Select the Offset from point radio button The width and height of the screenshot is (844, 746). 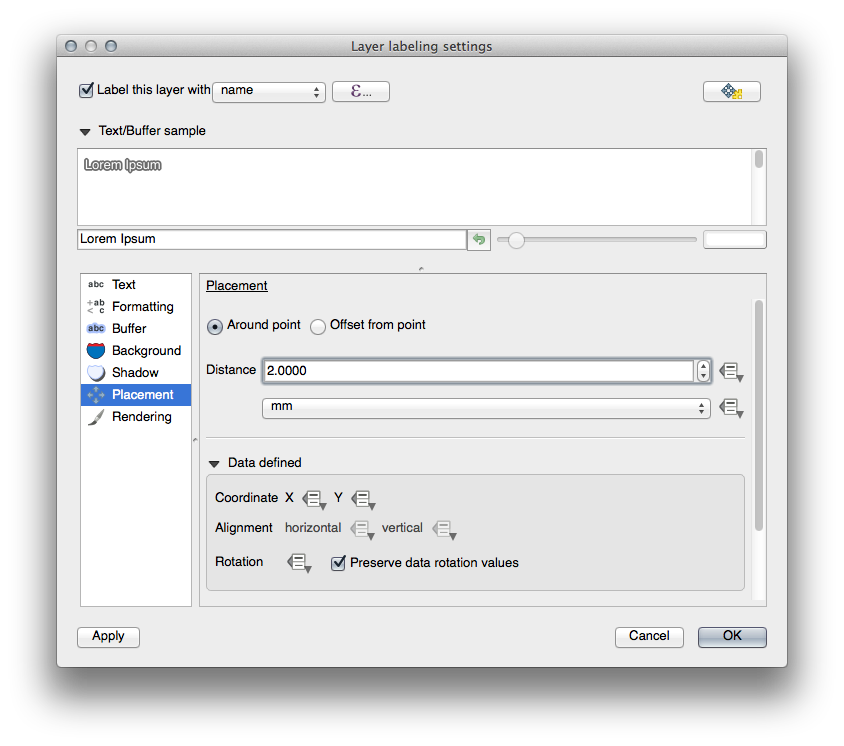click(317, 325)
